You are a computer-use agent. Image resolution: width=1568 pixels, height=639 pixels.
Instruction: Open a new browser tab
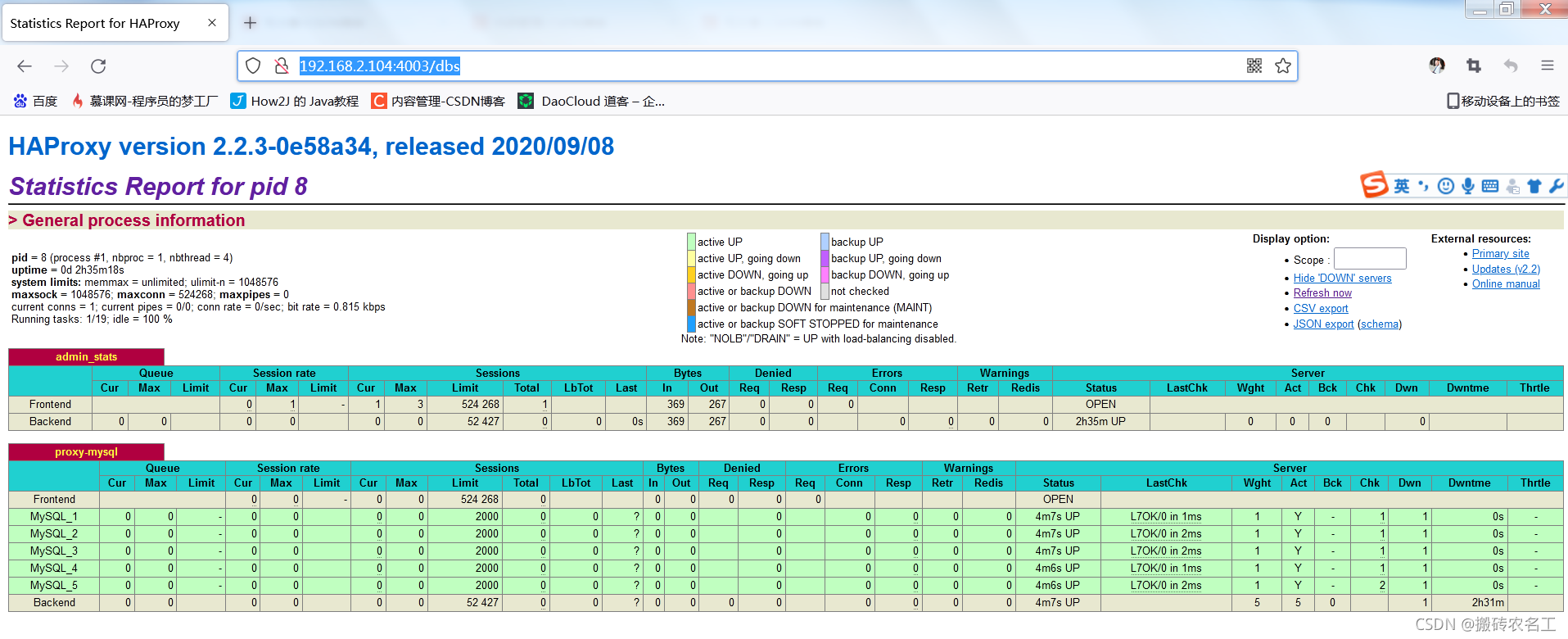pos(251,23)
